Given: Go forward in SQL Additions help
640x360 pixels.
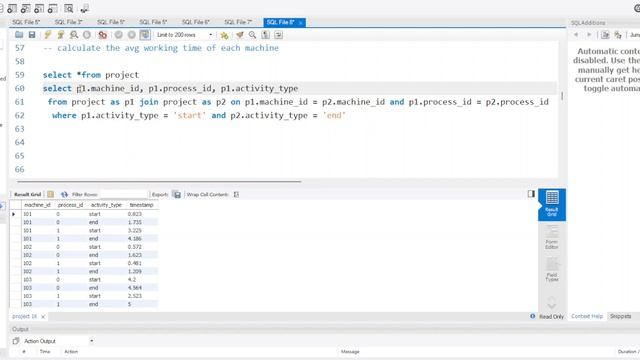Looking at the screenshot, I should (x=589, y=35).
